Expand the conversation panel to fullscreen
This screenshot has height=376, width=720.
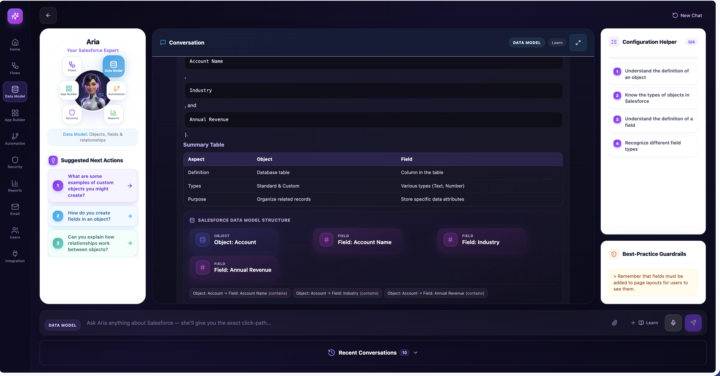coord(578,43)
